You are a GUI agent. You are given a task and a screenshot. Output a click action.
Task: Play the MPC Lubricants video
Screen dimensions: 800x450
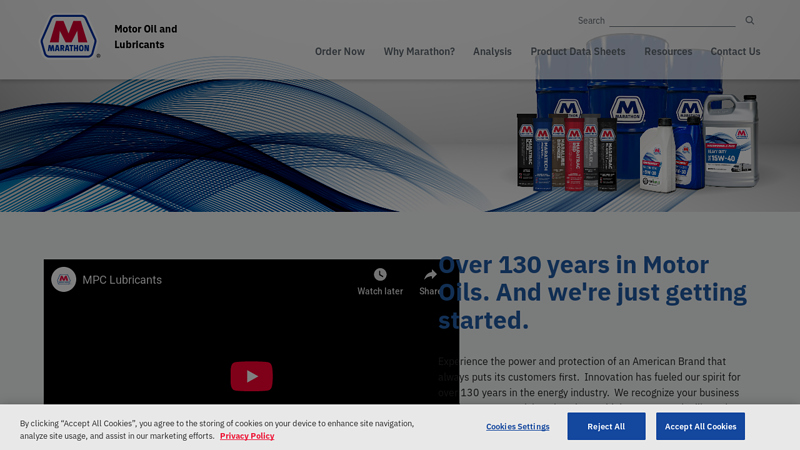pos(251,376)
